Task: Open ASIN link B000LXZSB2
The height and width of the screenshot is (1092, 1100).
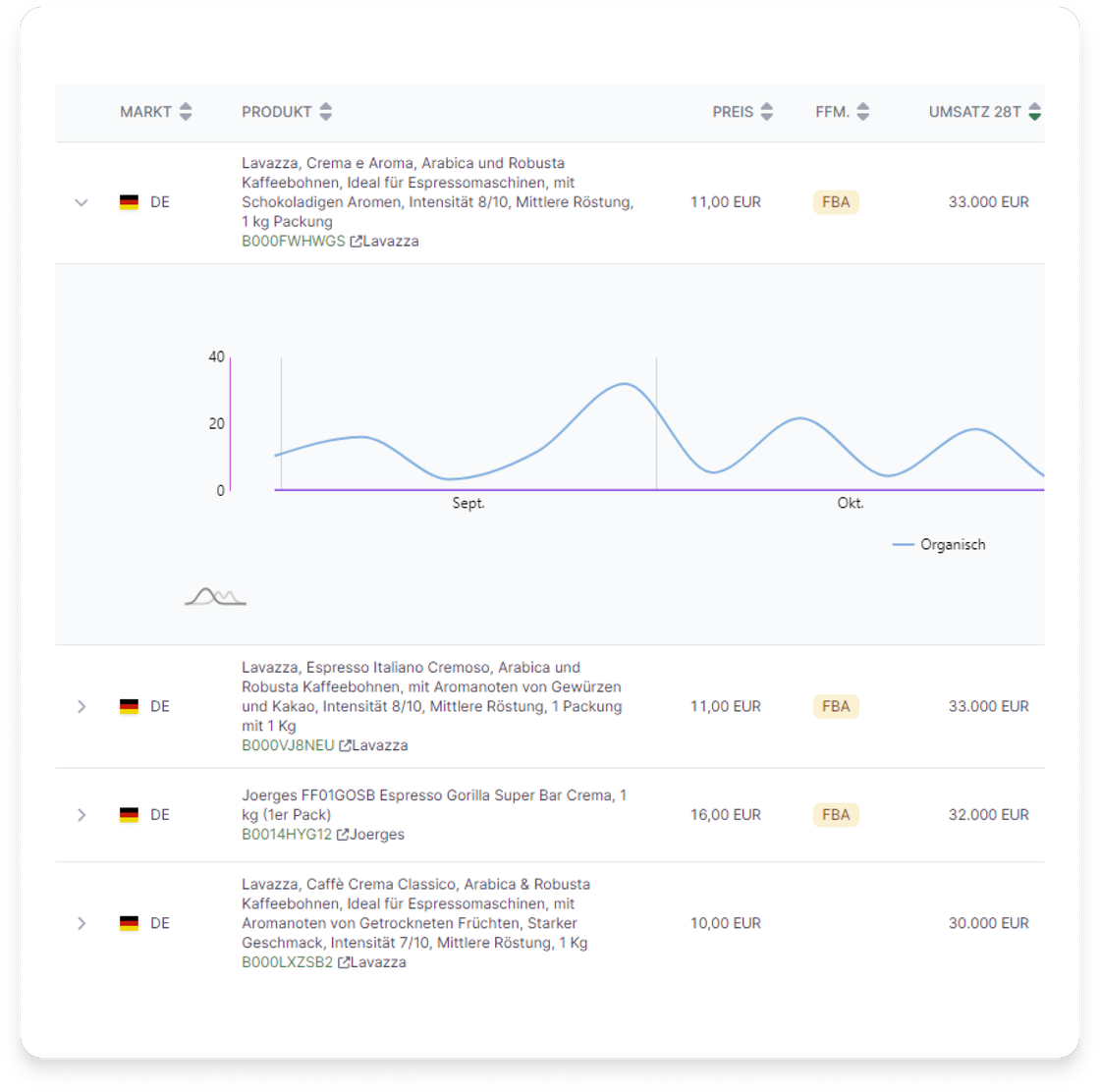Action: (x=287, y=962)
